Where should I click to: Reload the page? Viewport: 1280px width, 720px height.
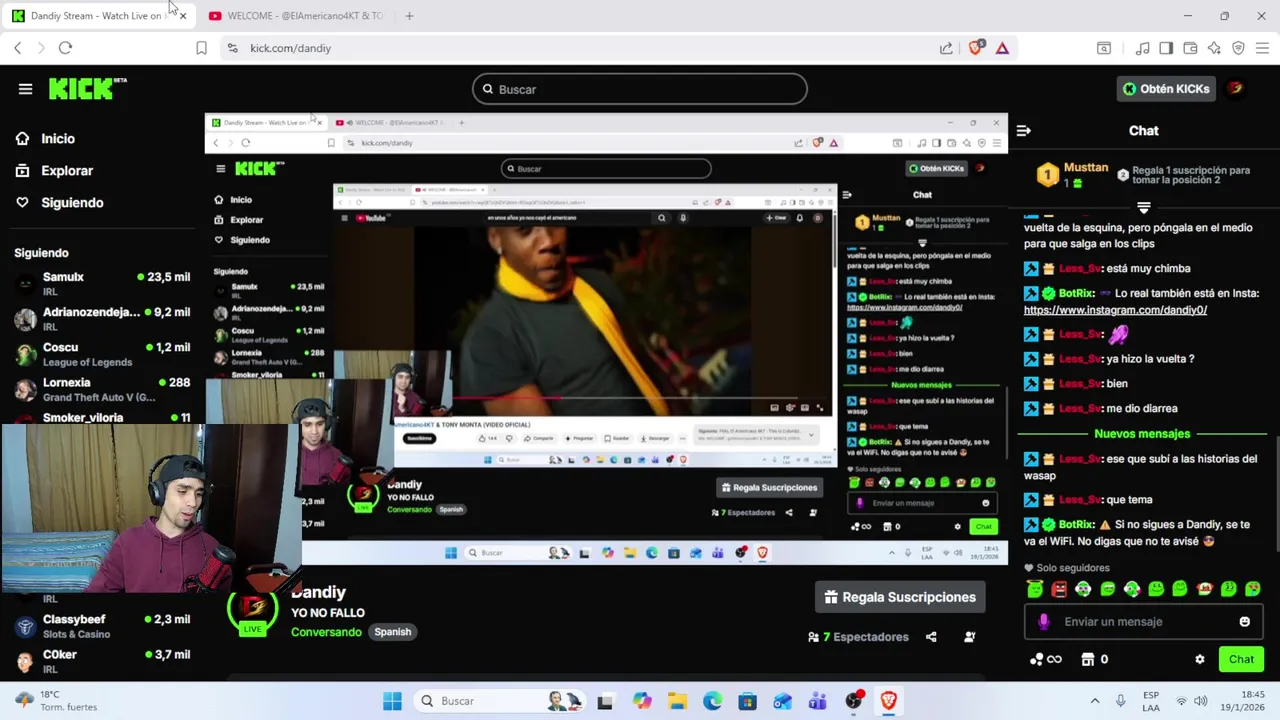[65, 48]
